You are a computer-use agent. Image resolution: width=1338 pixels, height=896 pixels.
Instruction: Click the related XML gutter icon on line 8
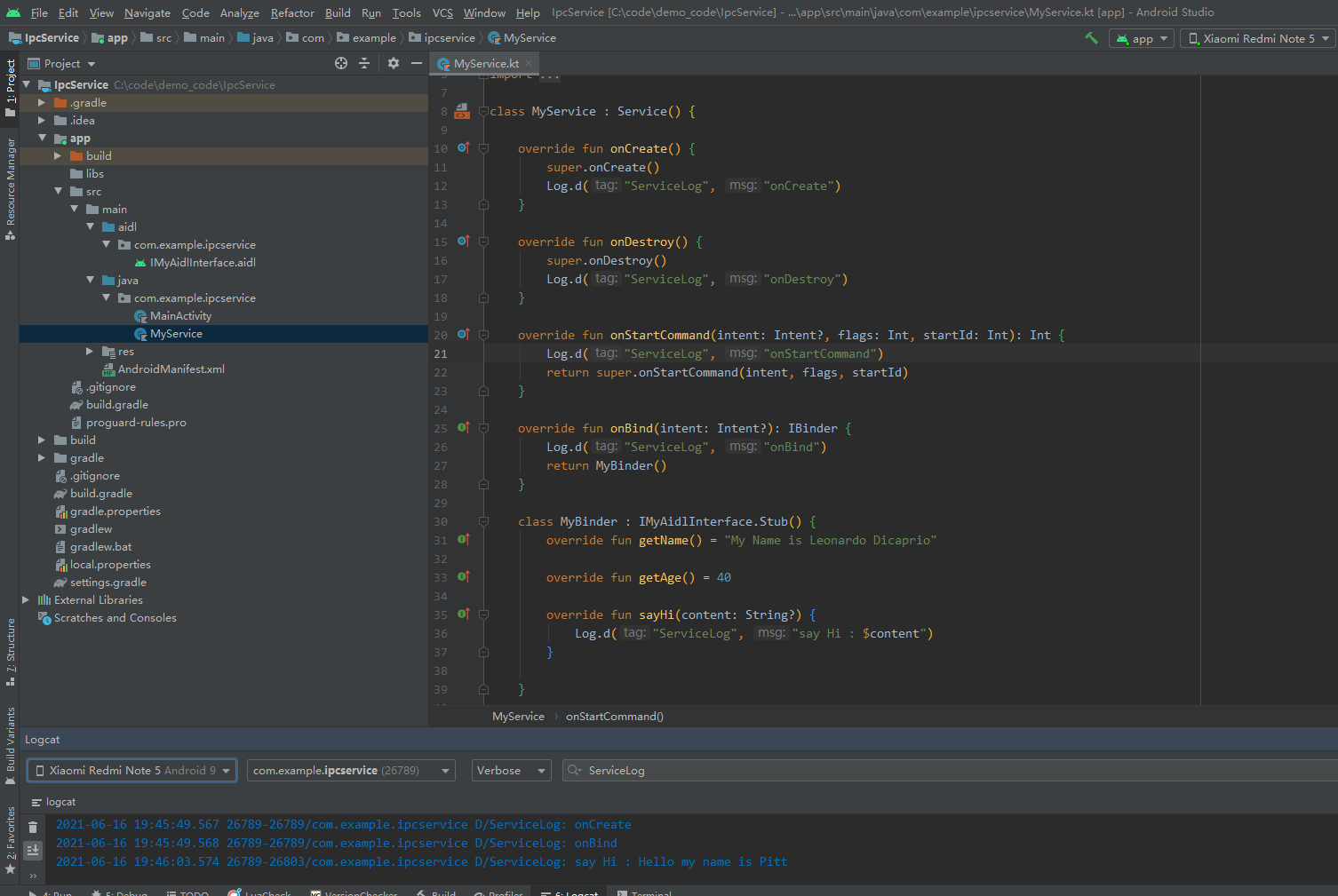pos(462,111)
